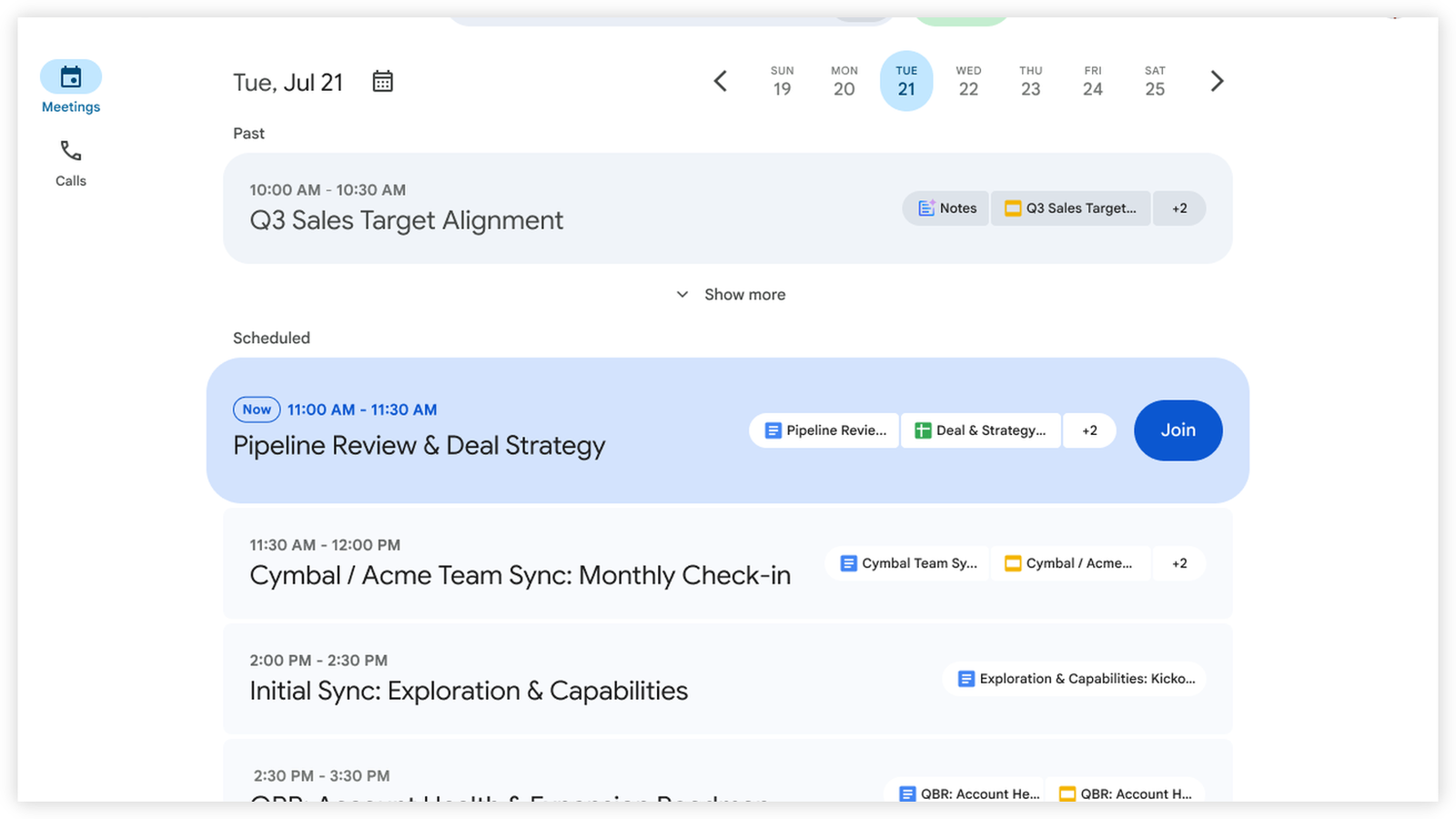Viewport: 1456px width, 819px height.
Task: Click the 2:30 PM - 3:30 PM meeting time
Action: [x=321, y=776]
